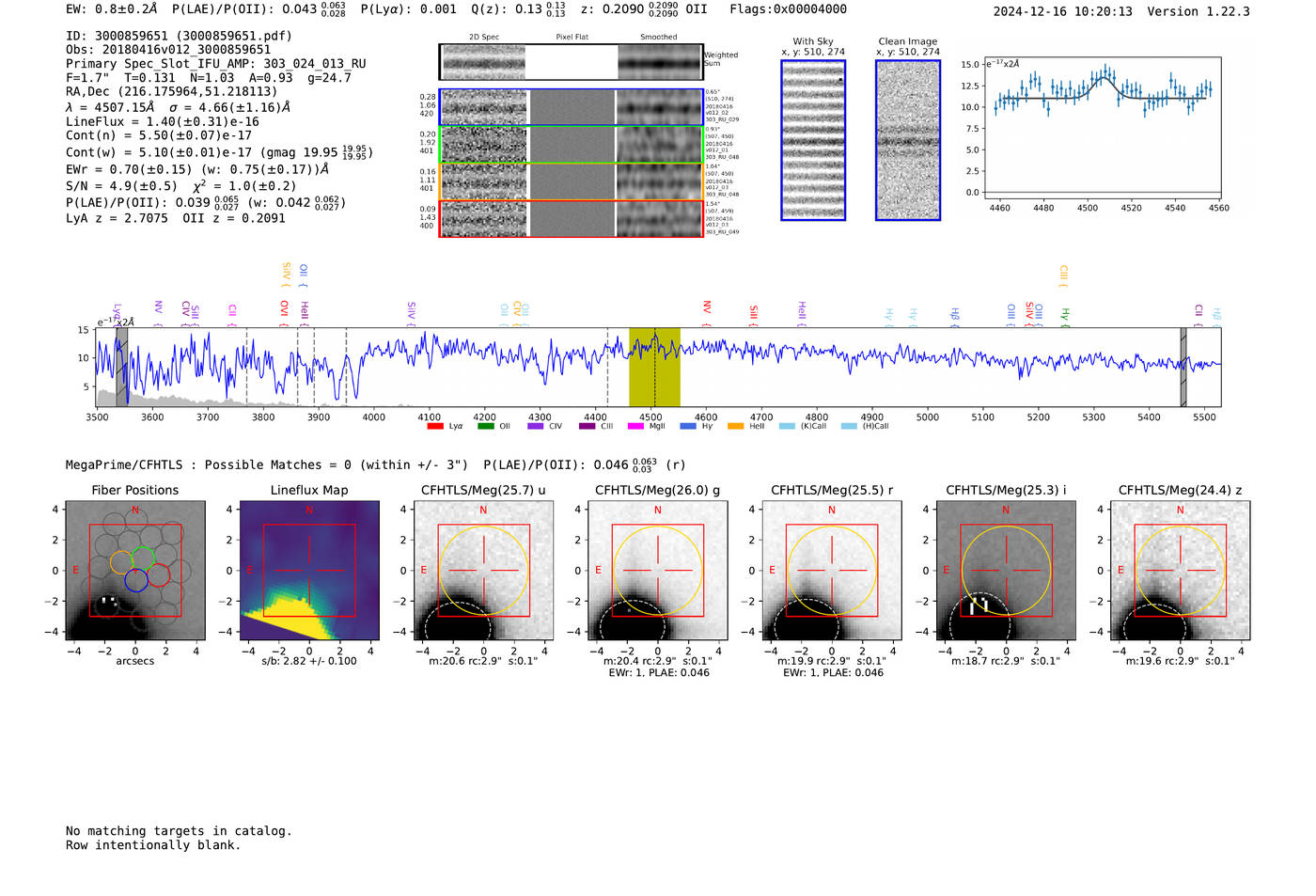Screen dimensions: 1316x896
Task: Open the CFHTLS u-band image
Action: 483,571
